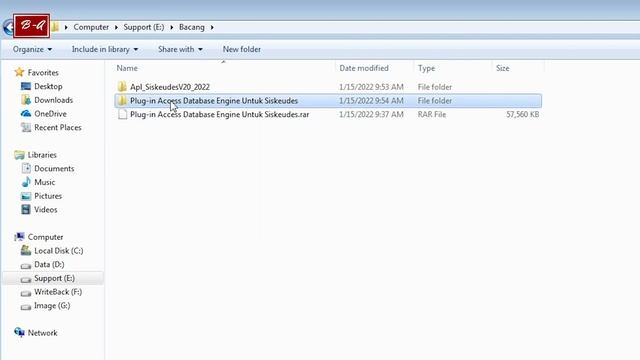Select the Network tree item
This screenshot has width=640, height=360.
click(x=42, y=333)
